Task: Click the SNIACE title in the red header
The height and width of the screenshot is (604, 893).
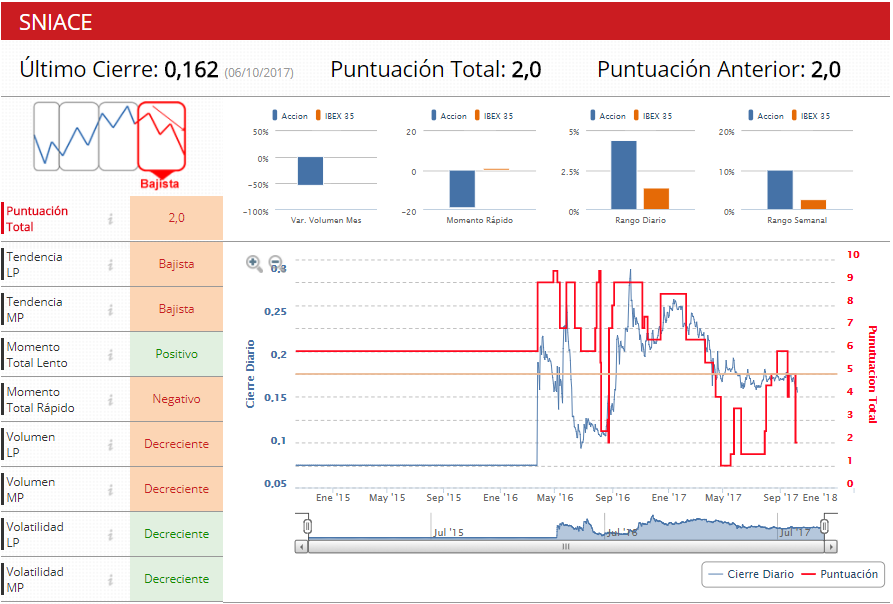Action: tap(55, 22)
